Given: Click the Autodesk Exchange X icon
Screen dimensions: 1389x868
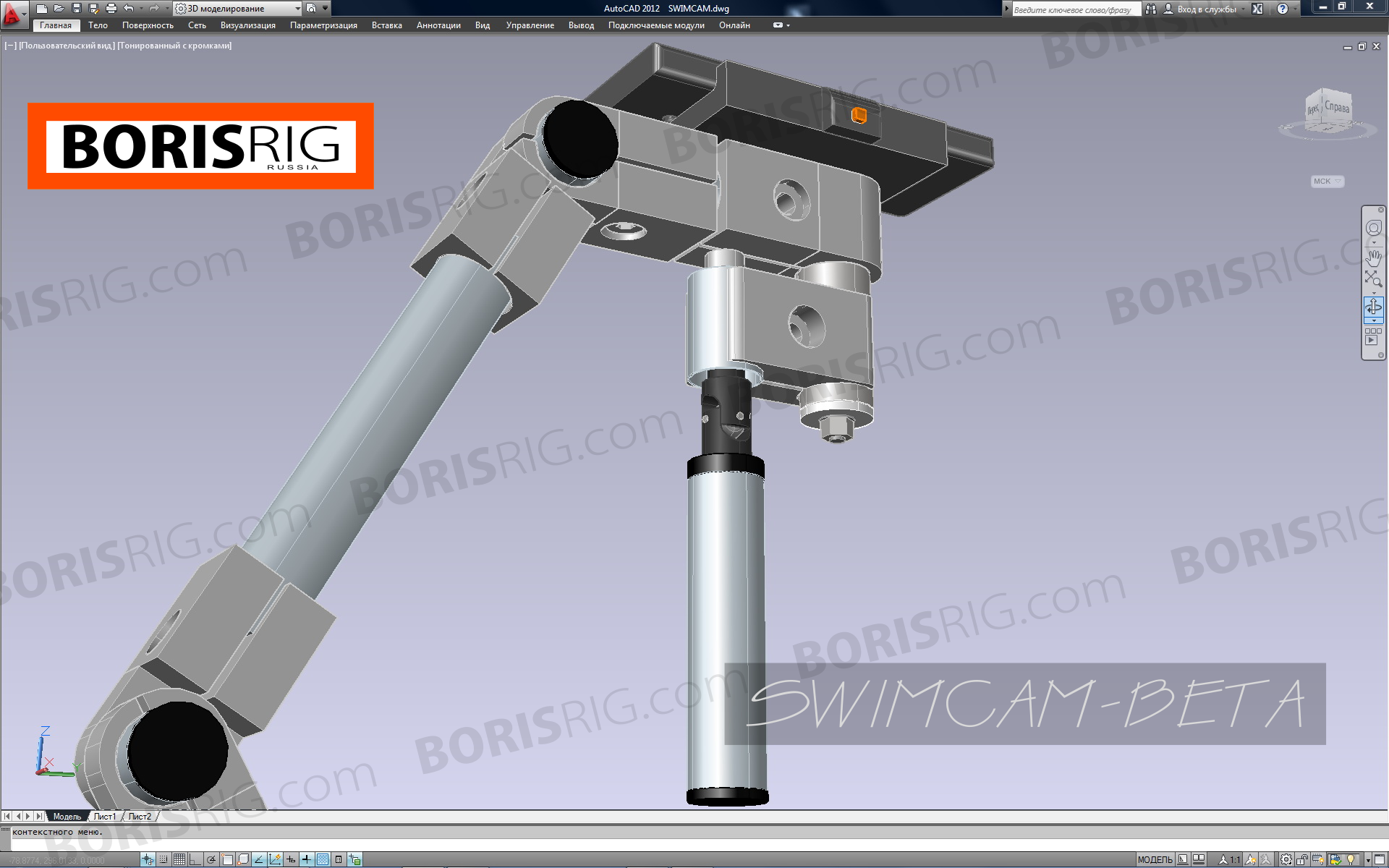Looking at the screenshot, I should coord(1257,9).
